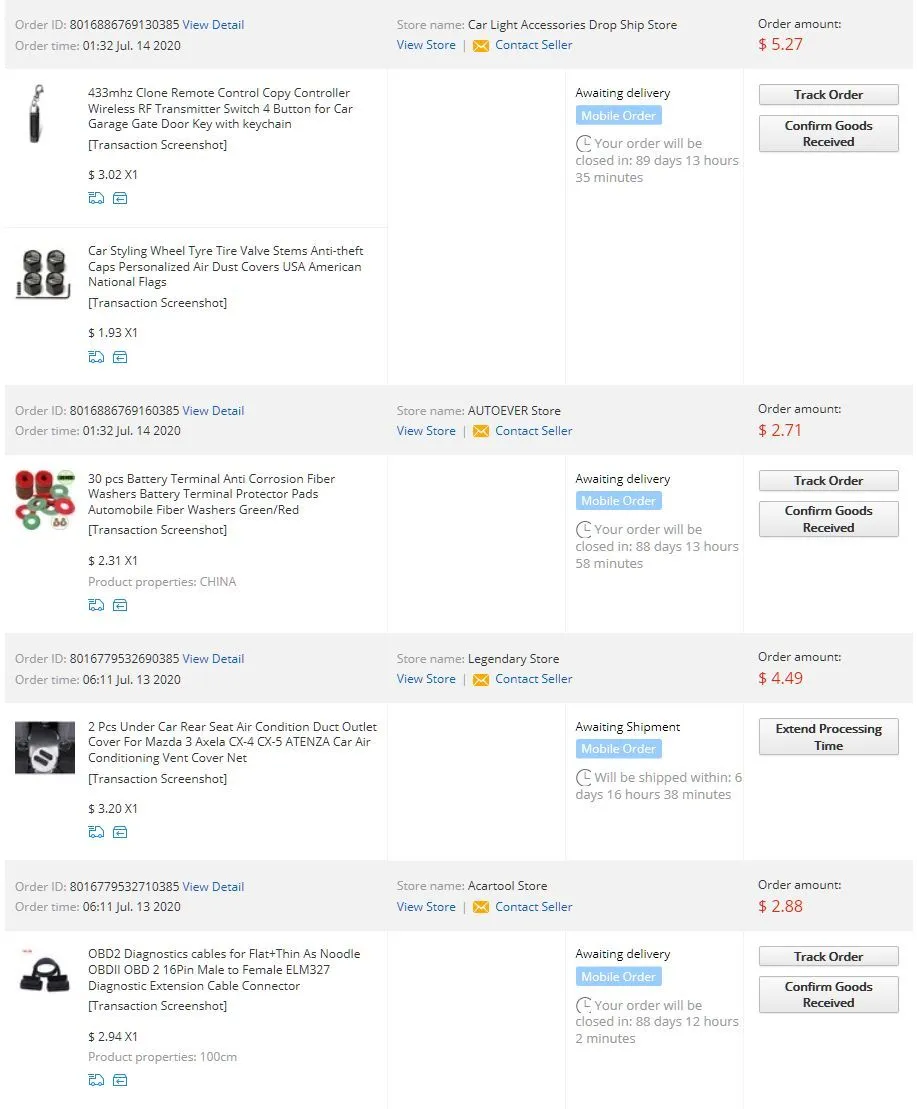Click the clone remote control thumbnail
Image resolution: width=917 pixels, height=1109 pixels.
coord(38,113)
